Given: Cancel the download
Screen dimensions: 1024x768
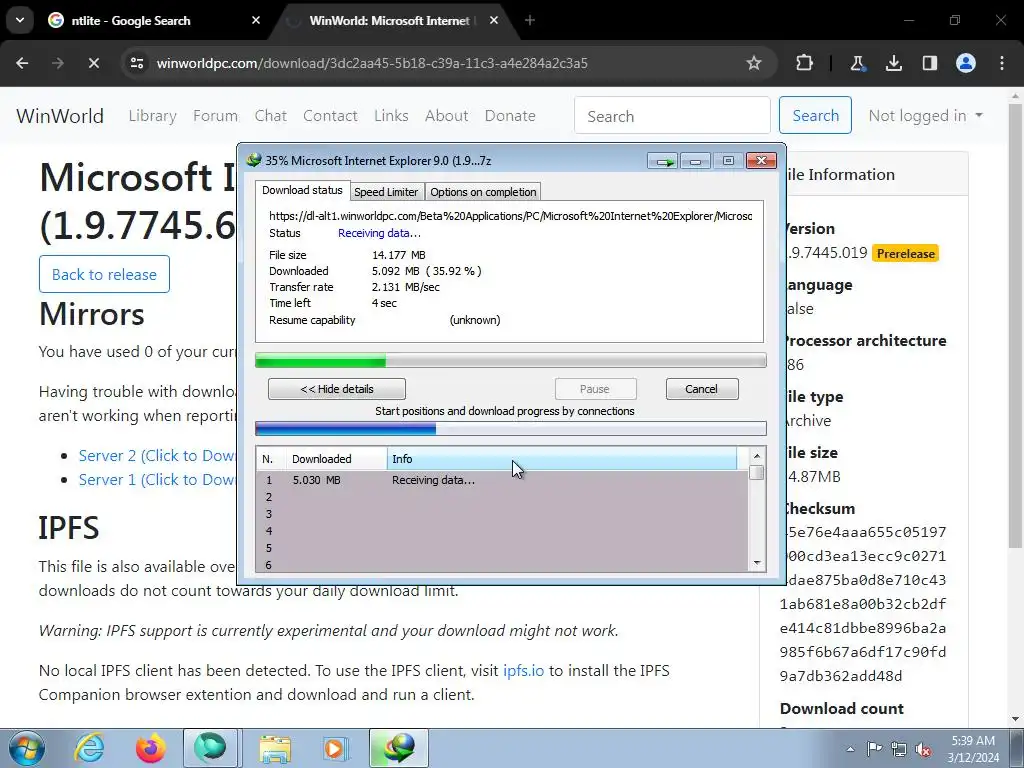Looking at the screenshot, I should click(x=702, y=389).
